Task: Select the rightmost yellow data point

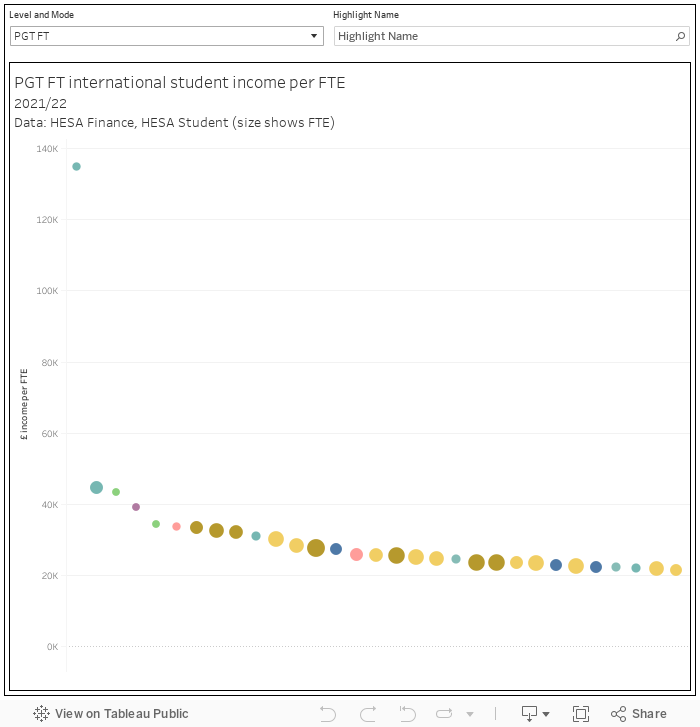Action: point(676,570)
